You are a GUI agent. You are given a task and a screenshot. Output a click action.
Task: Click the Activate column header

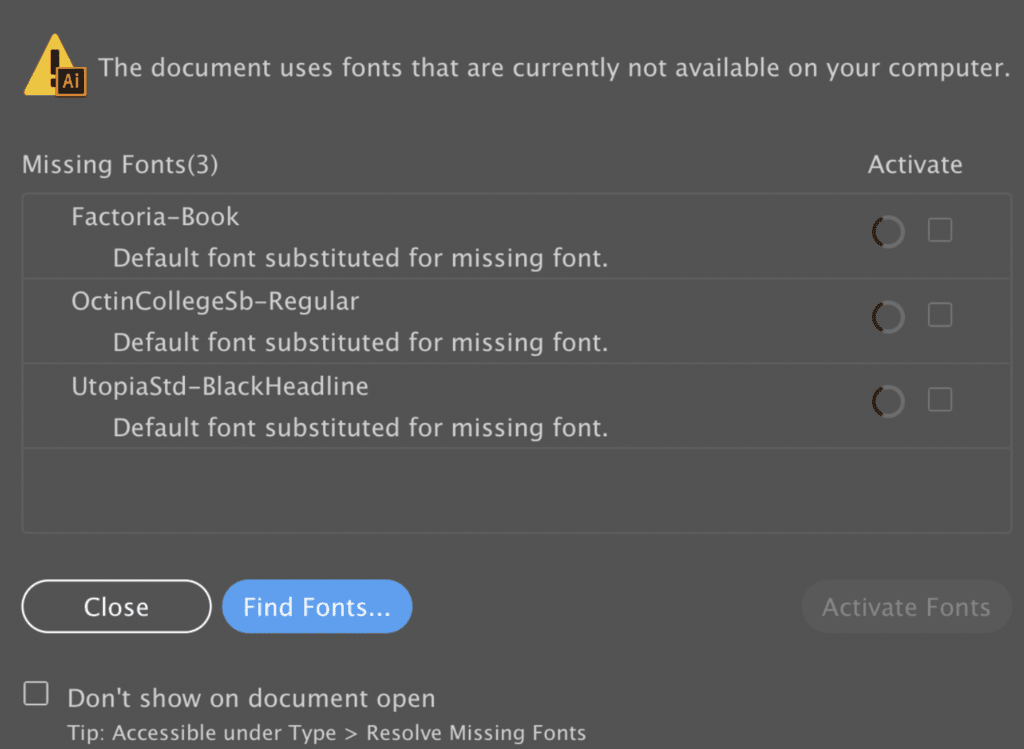(x=914, y=164)
